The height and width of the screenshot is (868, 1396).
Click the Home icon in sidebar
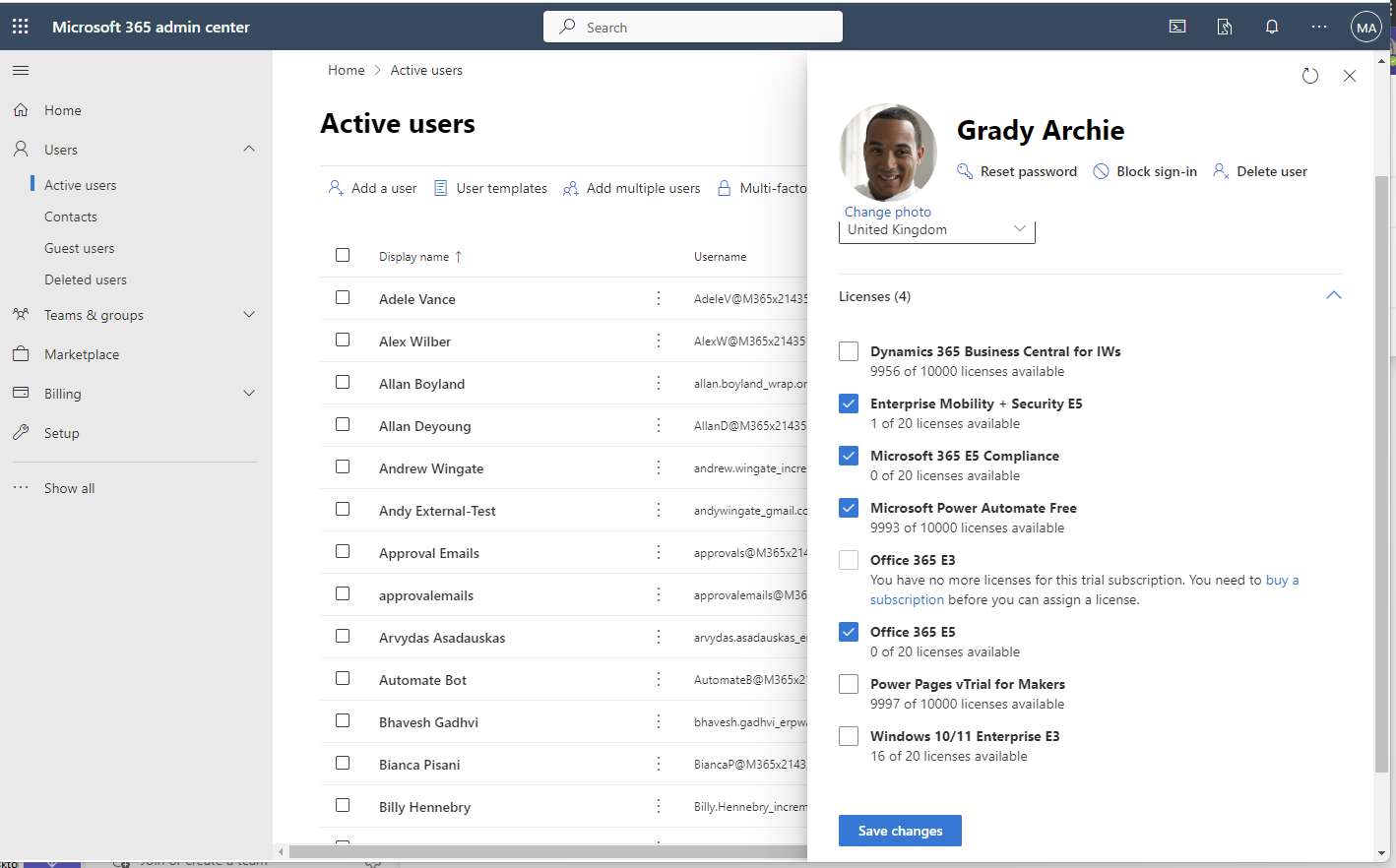tap(21, 110)
